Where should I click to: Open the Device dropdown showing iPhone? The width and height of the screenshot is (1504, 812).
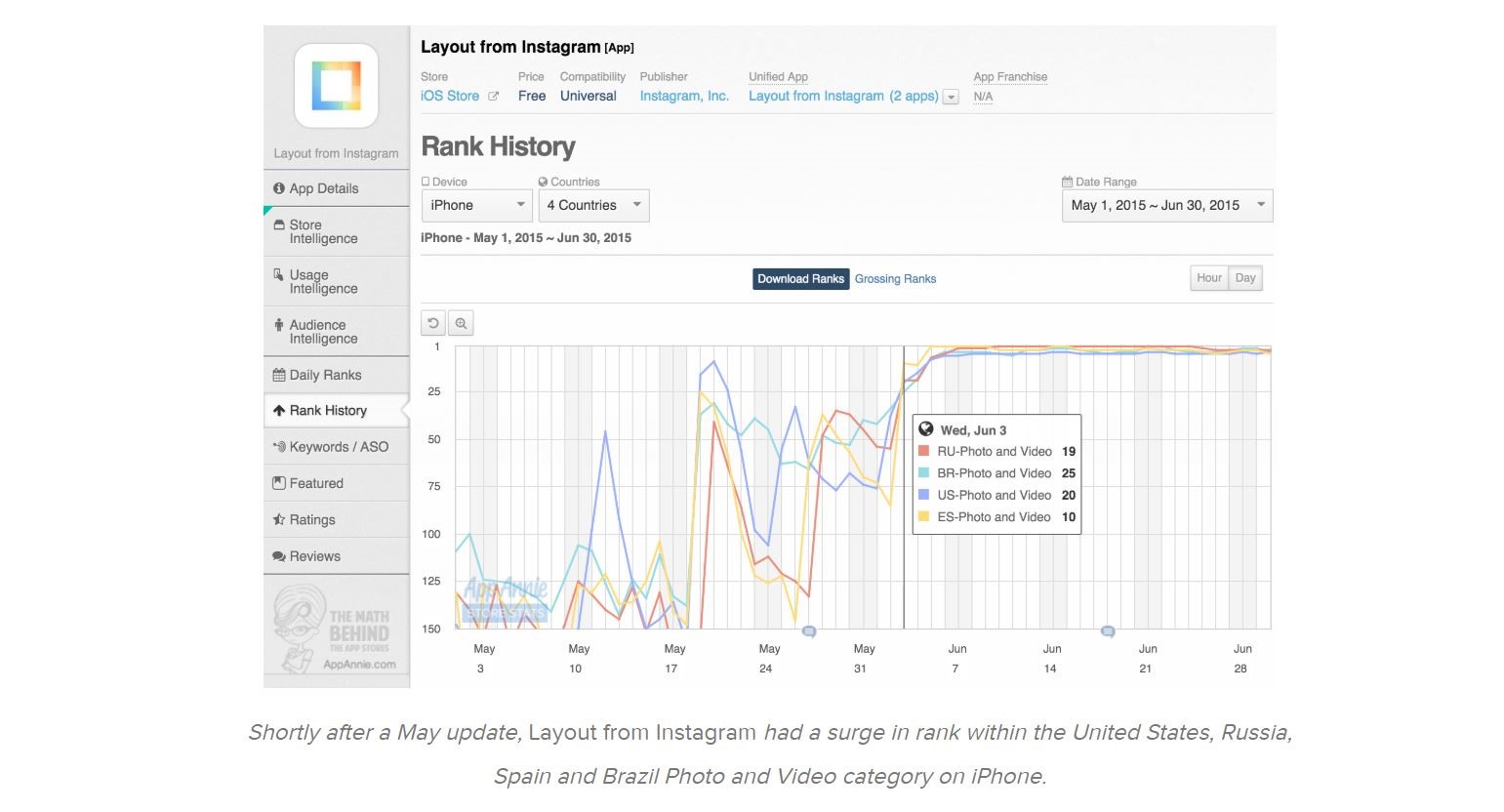point(476,205)
